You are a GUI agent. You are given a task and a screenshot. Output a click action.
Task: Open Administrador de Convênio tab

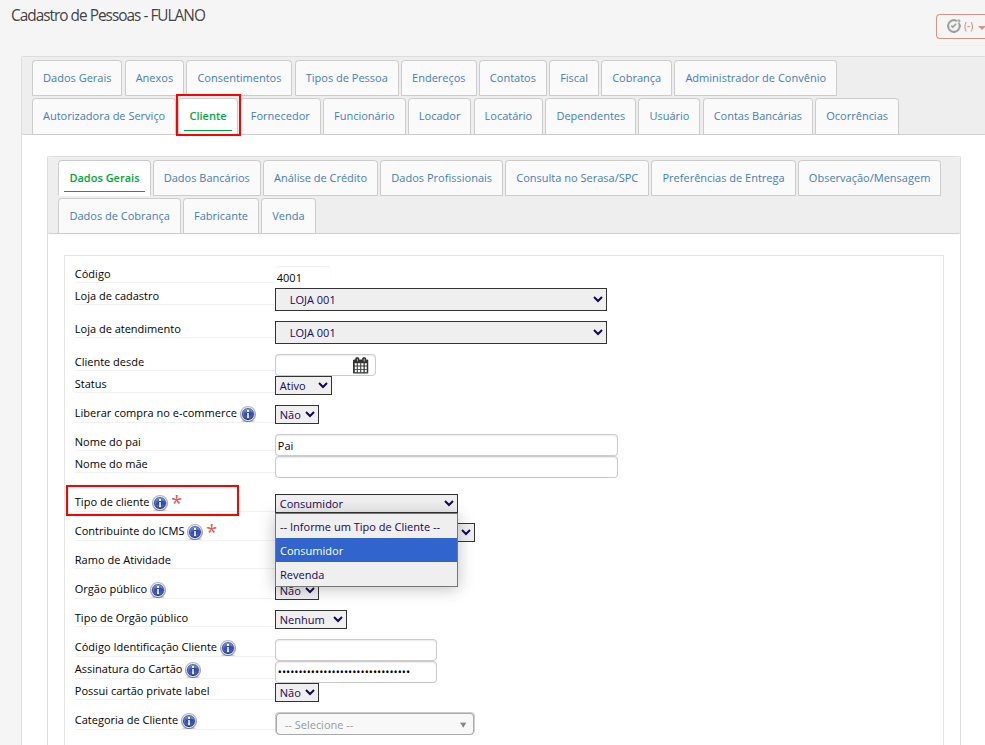pyautogui.click(x=756, y=79)
